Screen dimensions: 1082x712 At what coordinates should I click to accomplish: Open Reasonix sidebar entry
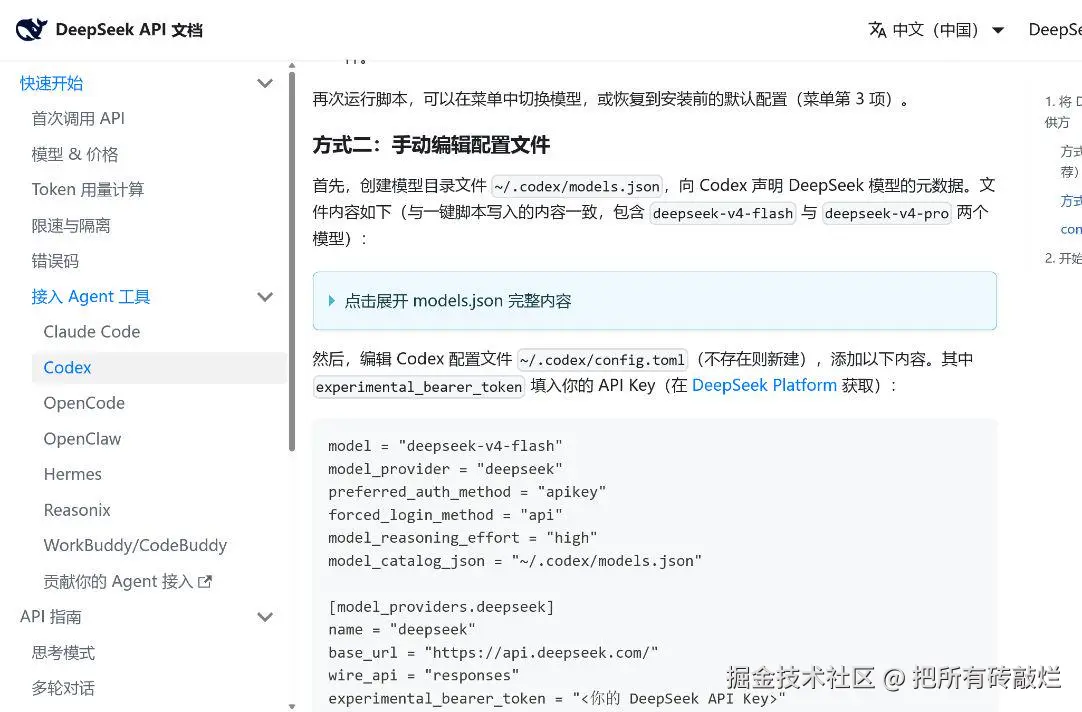pyautogui.click(x=77, y=510)
